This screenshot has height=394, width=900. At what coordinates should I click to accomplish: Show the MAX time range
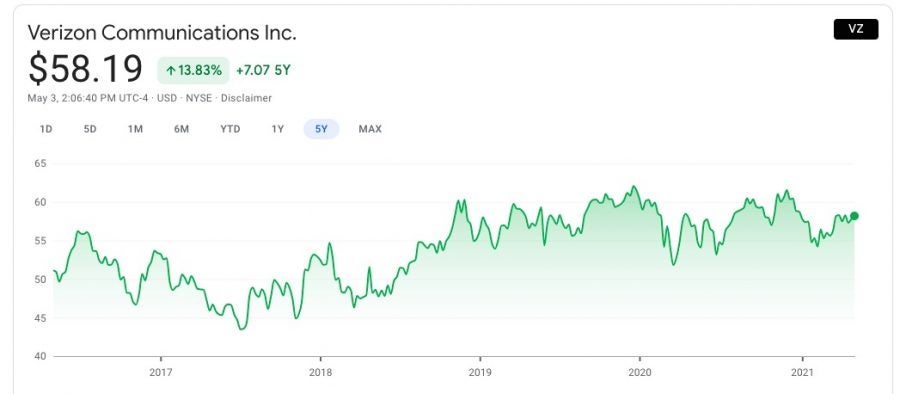click(x=370, y=129)
